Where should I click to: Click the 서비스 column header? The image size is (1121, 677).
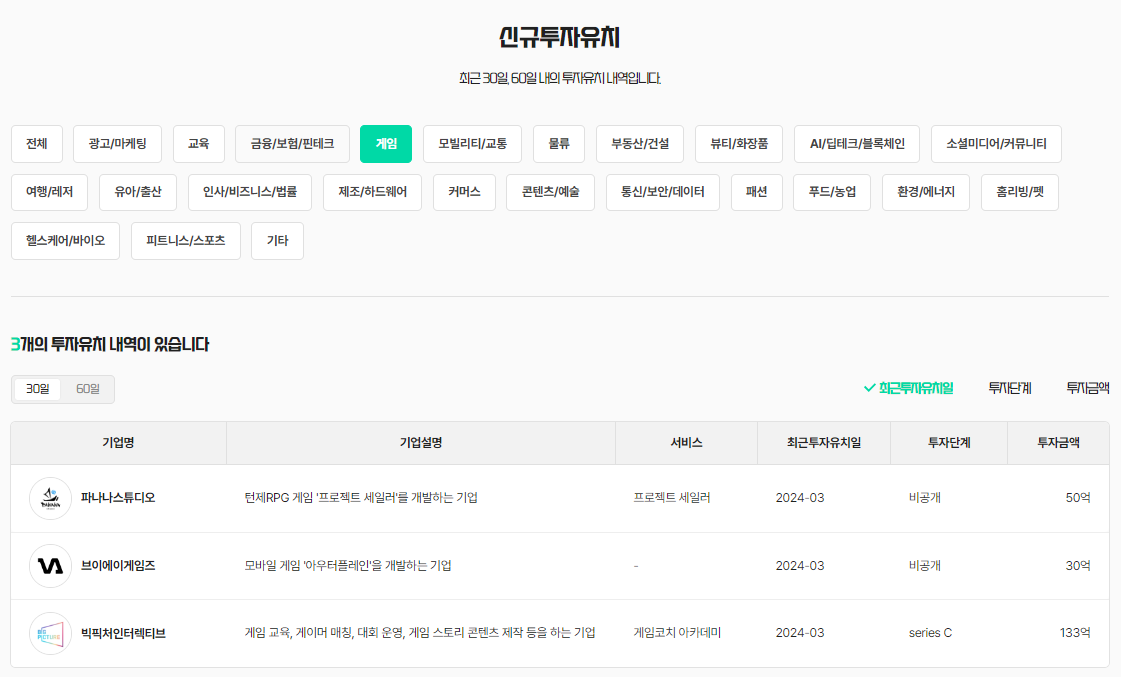(x=686, y=443)
